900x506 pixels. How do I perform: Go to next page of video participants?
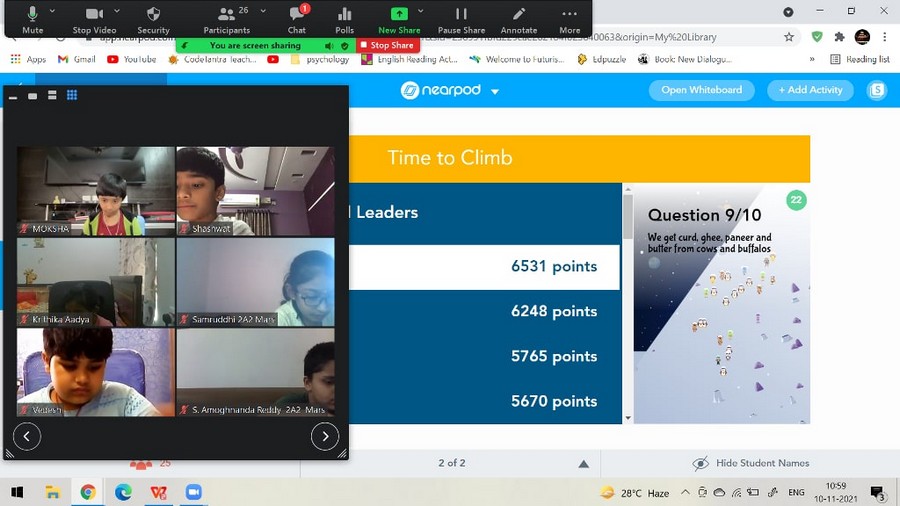click(325, 436)
